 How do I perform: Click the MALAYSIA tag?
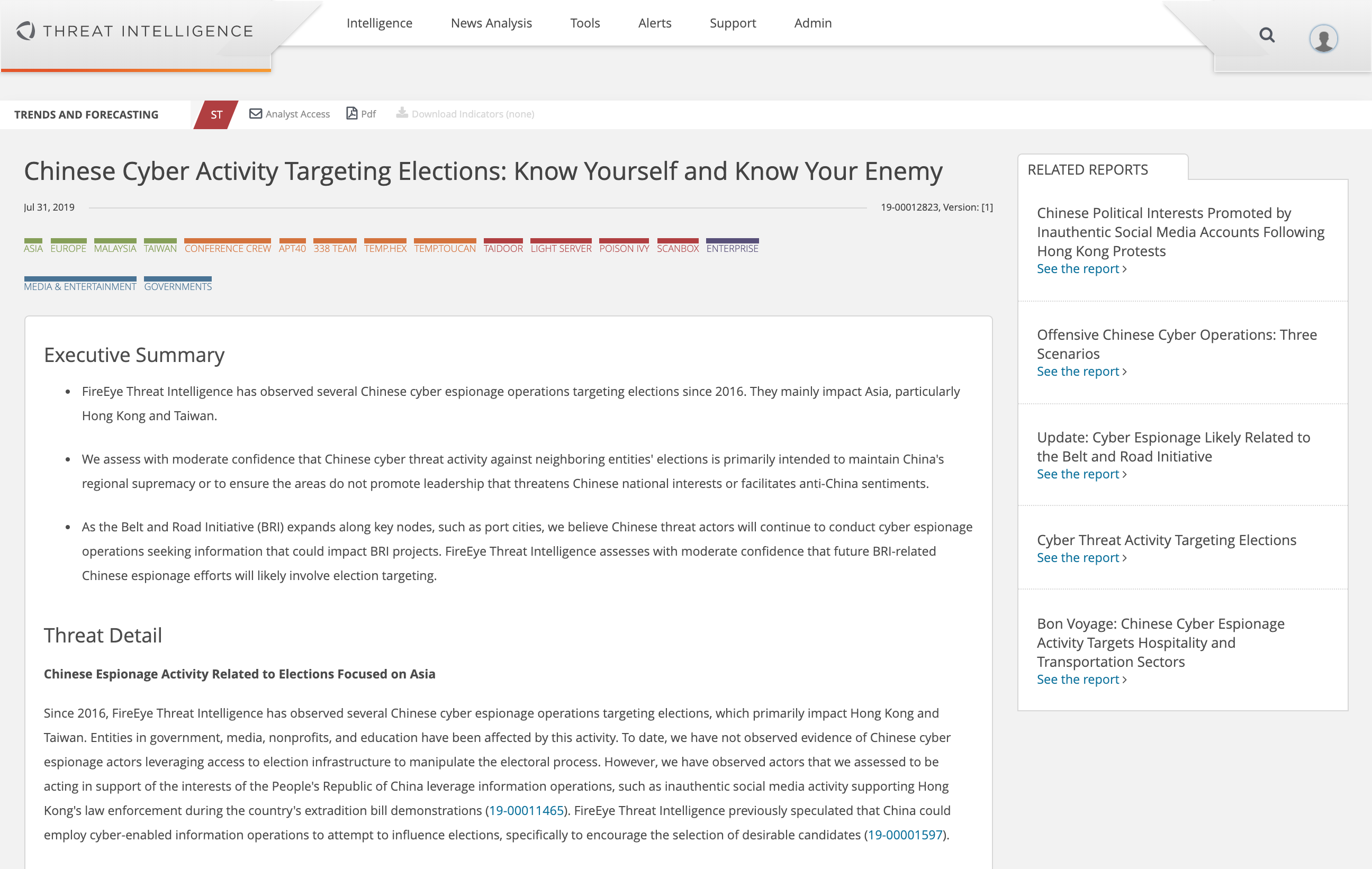115,246
